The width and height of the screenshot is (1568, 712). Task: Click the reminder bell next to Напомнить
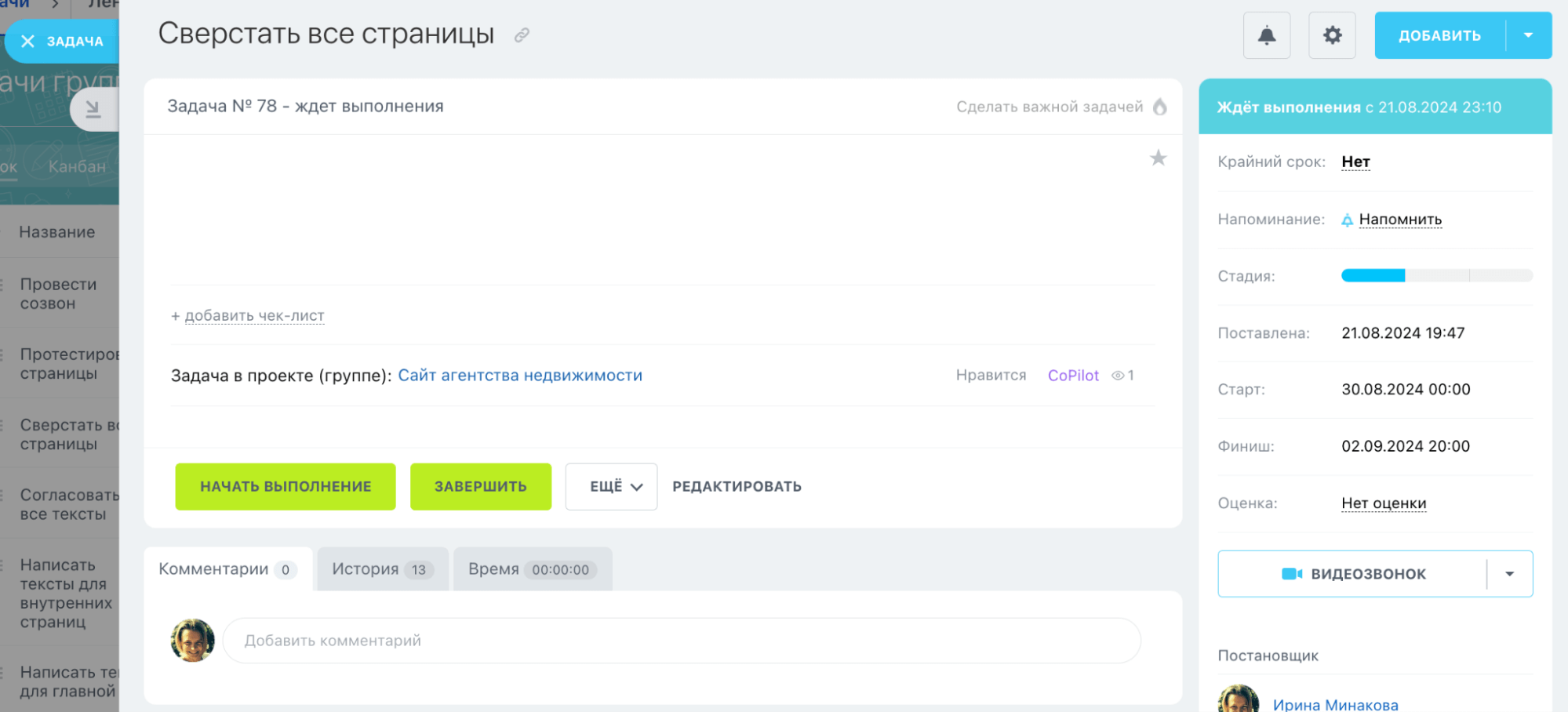[x=1346, y=220]
